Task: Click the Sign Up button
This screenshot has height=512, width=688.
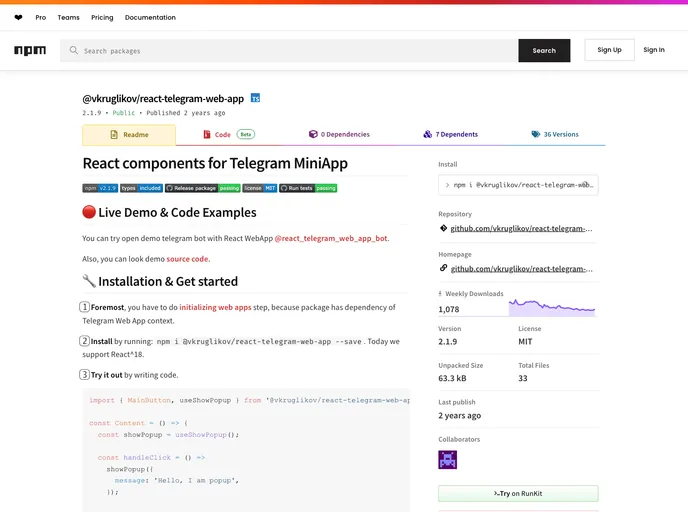Action: coord(609,50)
